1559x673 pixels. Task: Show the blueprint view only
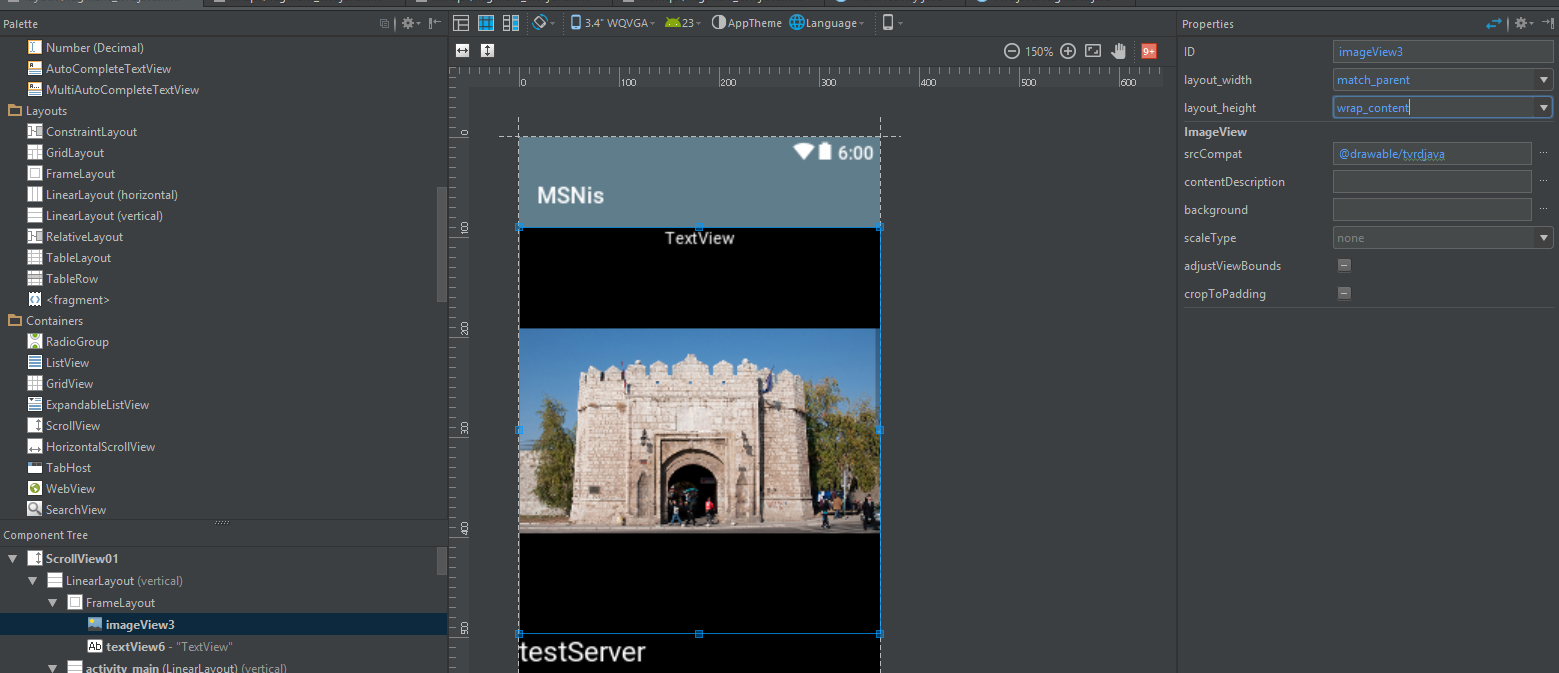pyautogui.click(x=486, y=23)
